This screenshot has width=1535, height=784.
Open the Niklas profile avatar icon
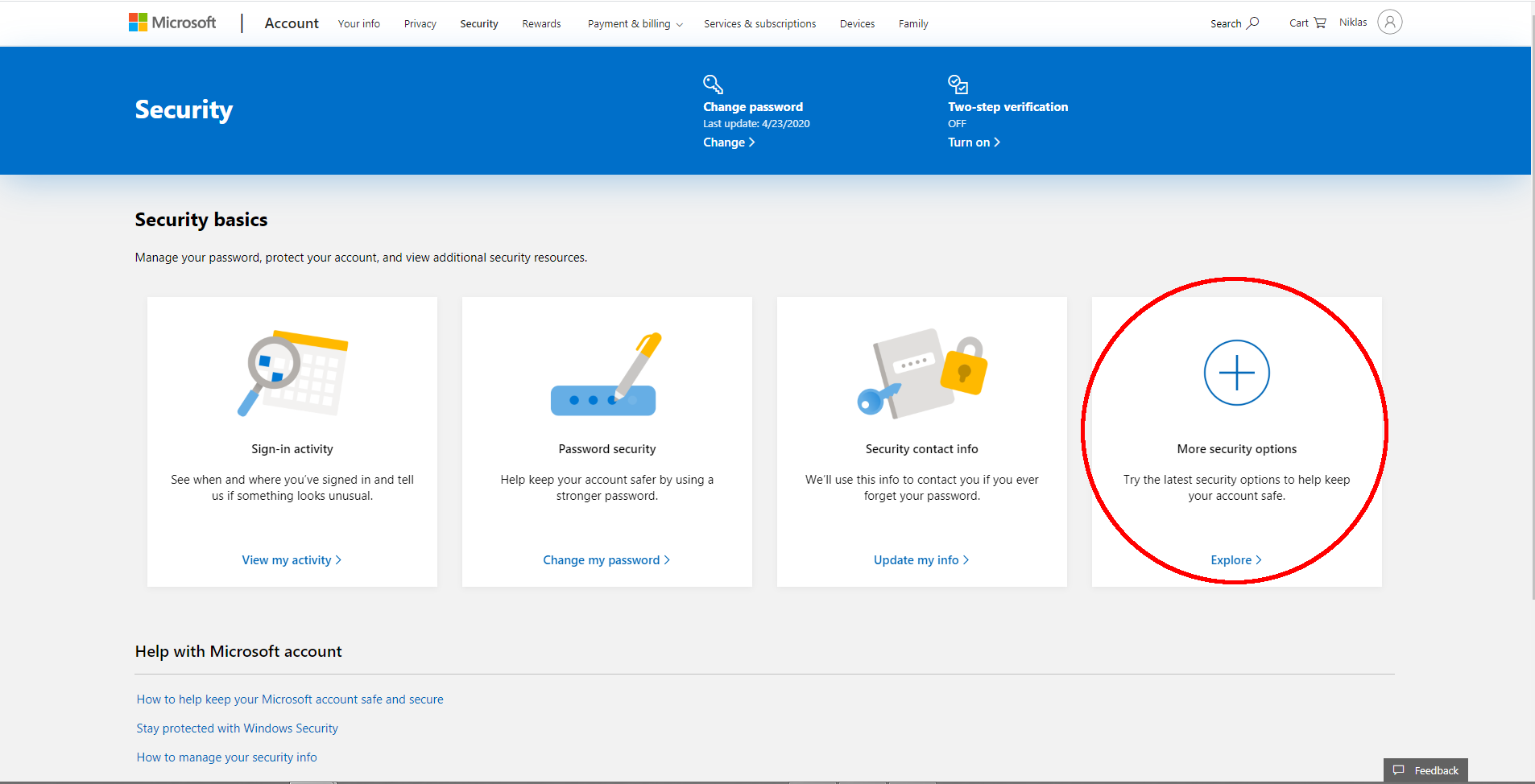click(x=1389, y=22)
